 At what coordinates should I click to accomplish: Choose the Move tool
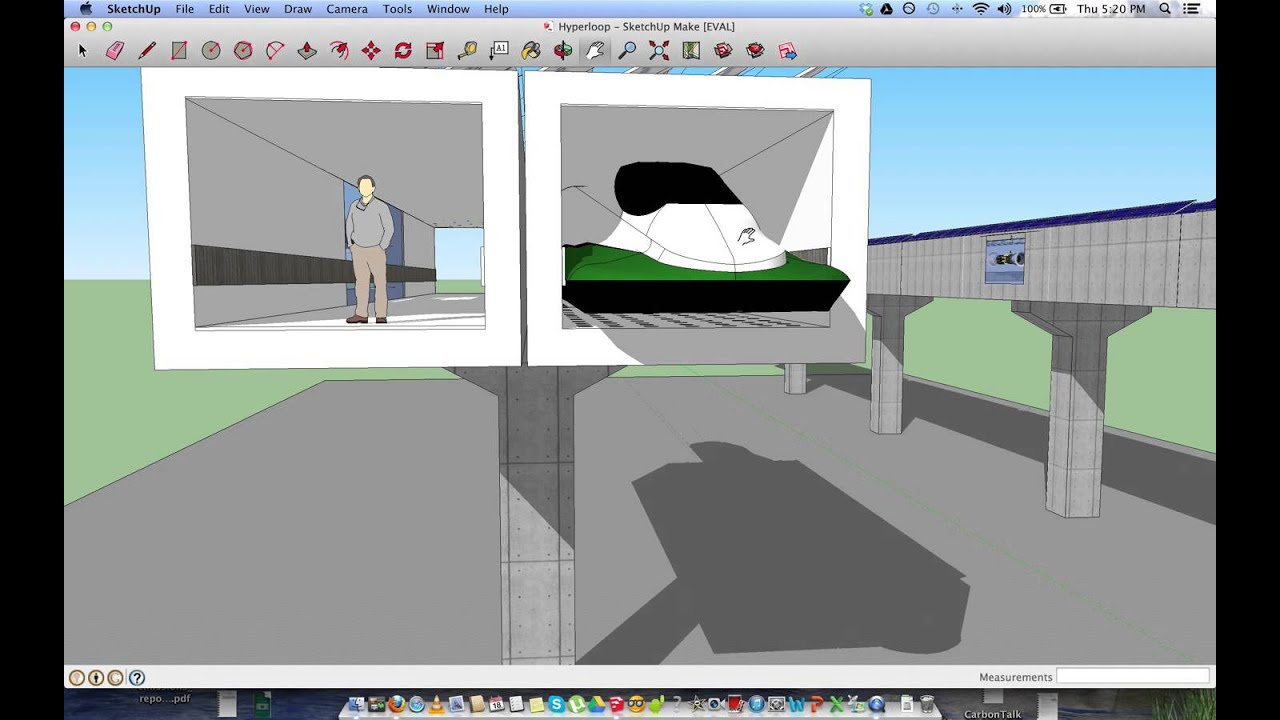click(371, 50)
